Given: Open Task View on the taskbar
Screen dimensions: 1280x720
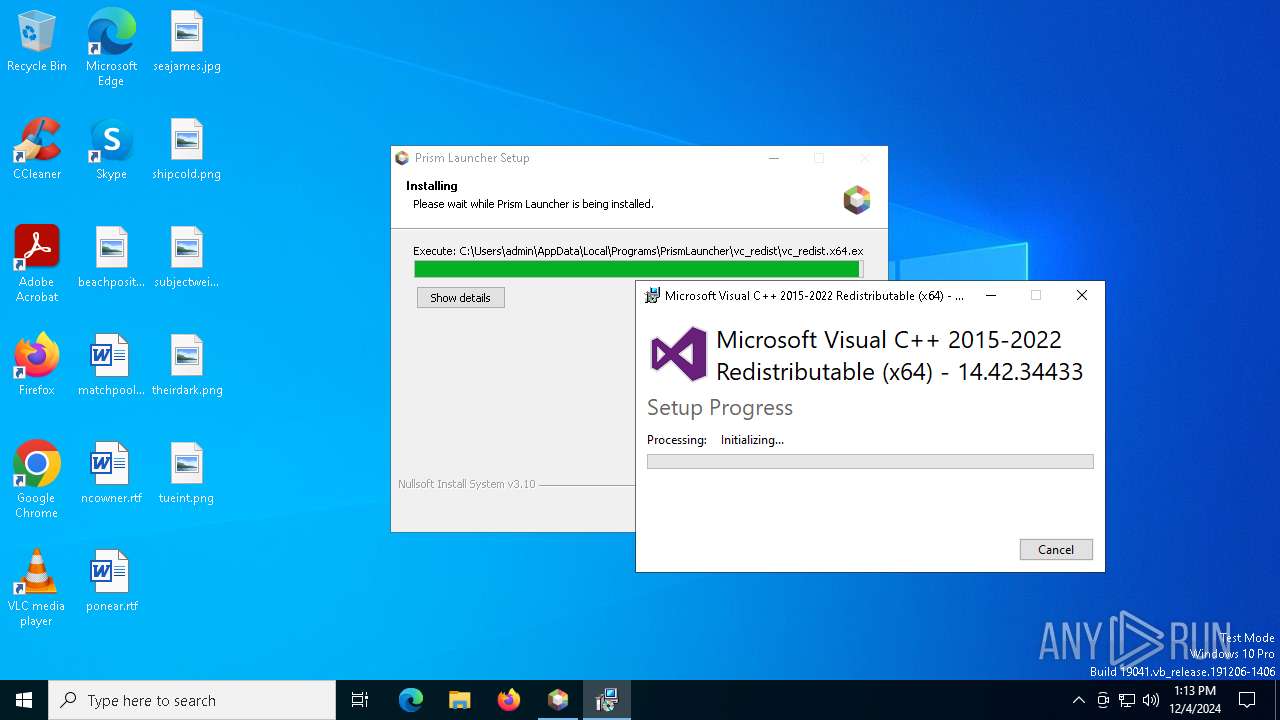Looking at the screenshot, I should point(360,700).
